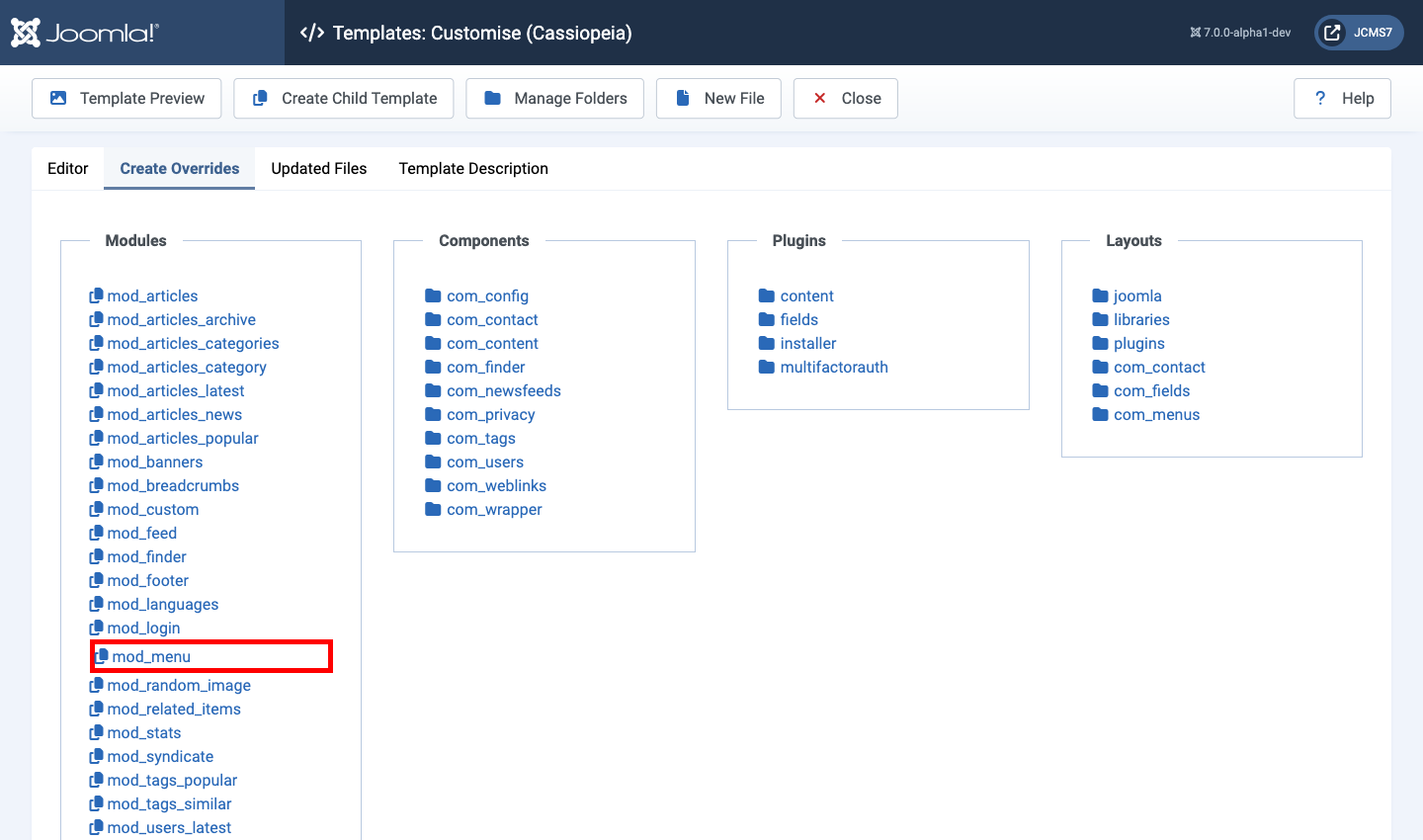Click the copy icon beside mod_articles
The image size is (1423, 840).
tap(96, 295)
